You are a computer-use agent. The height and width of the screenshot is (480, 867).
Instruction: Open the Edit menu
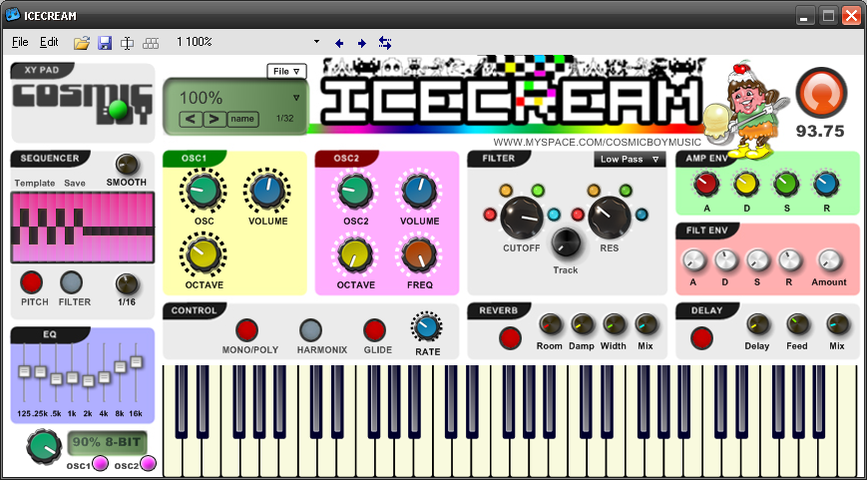pos(49,42)
